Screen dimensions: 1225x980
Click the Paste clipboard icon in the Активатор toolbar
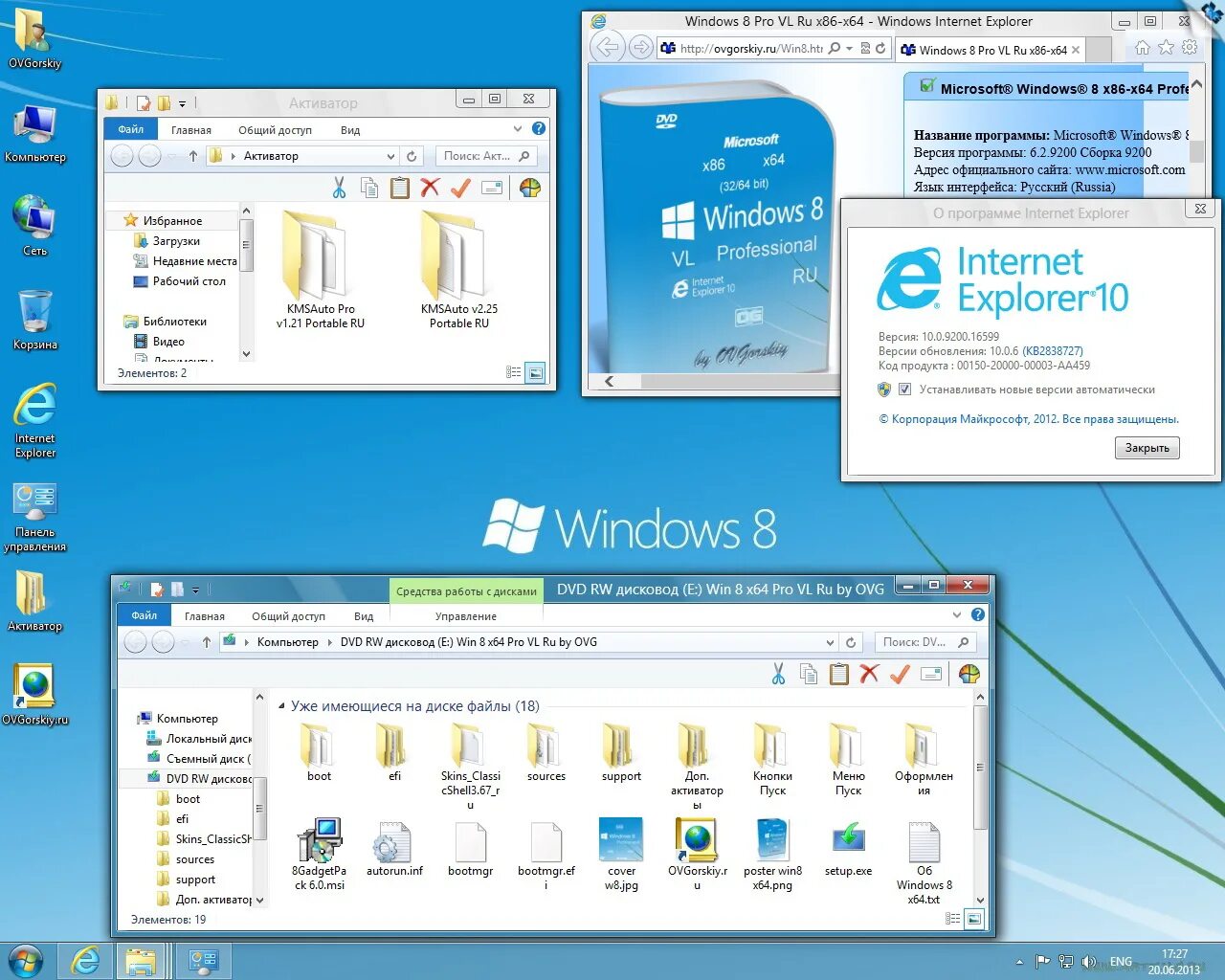point(400,188)
